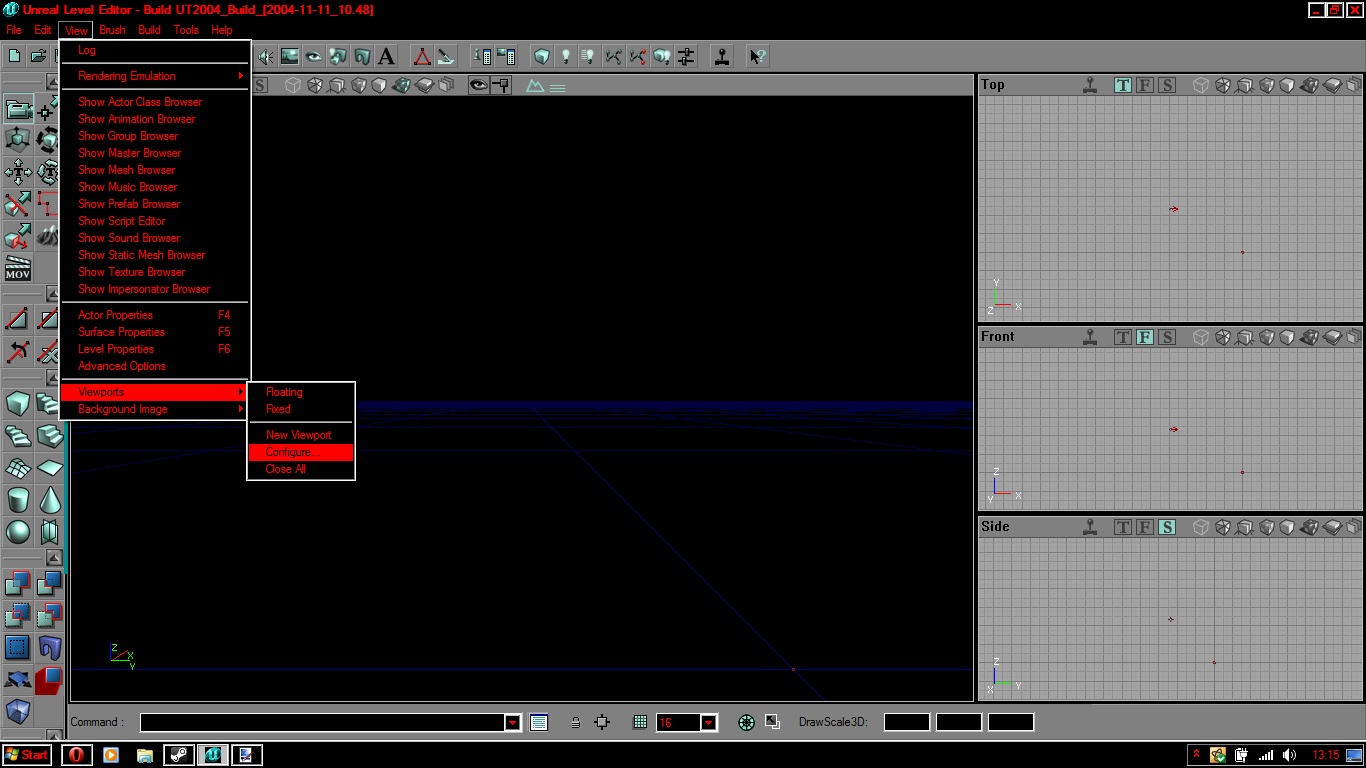The image size is (1366, 768).
Task: Toggle the T view button in Top viewport
Action: click(1123, 86)
